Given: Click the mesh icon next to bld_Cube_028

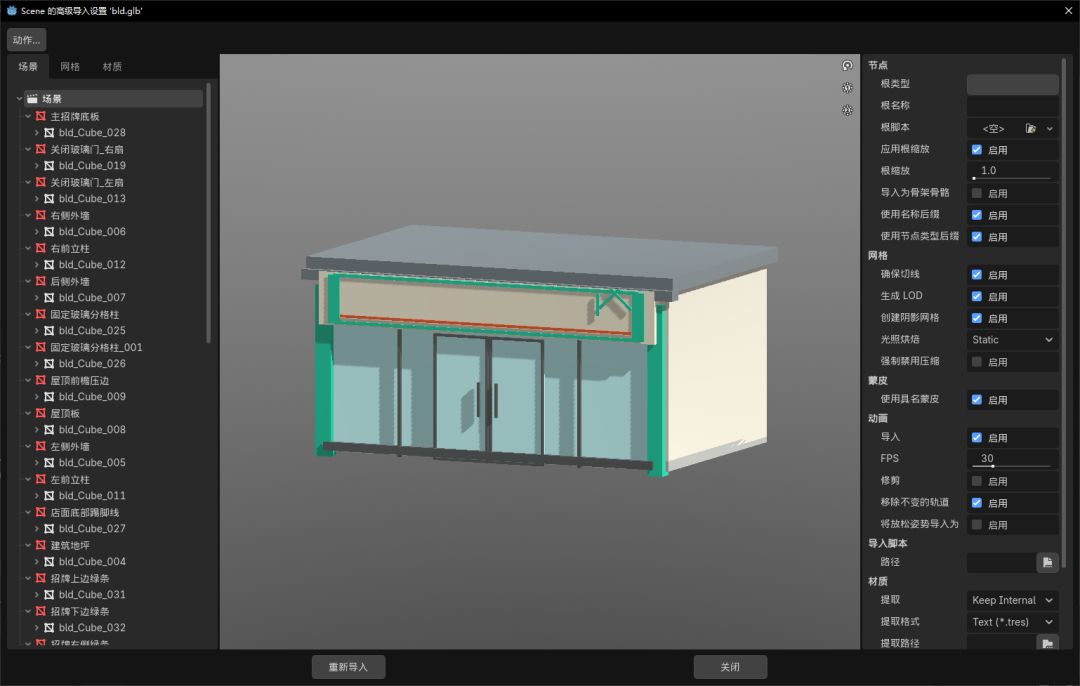Looking at the screenshot, I should (x=50, y=132).
